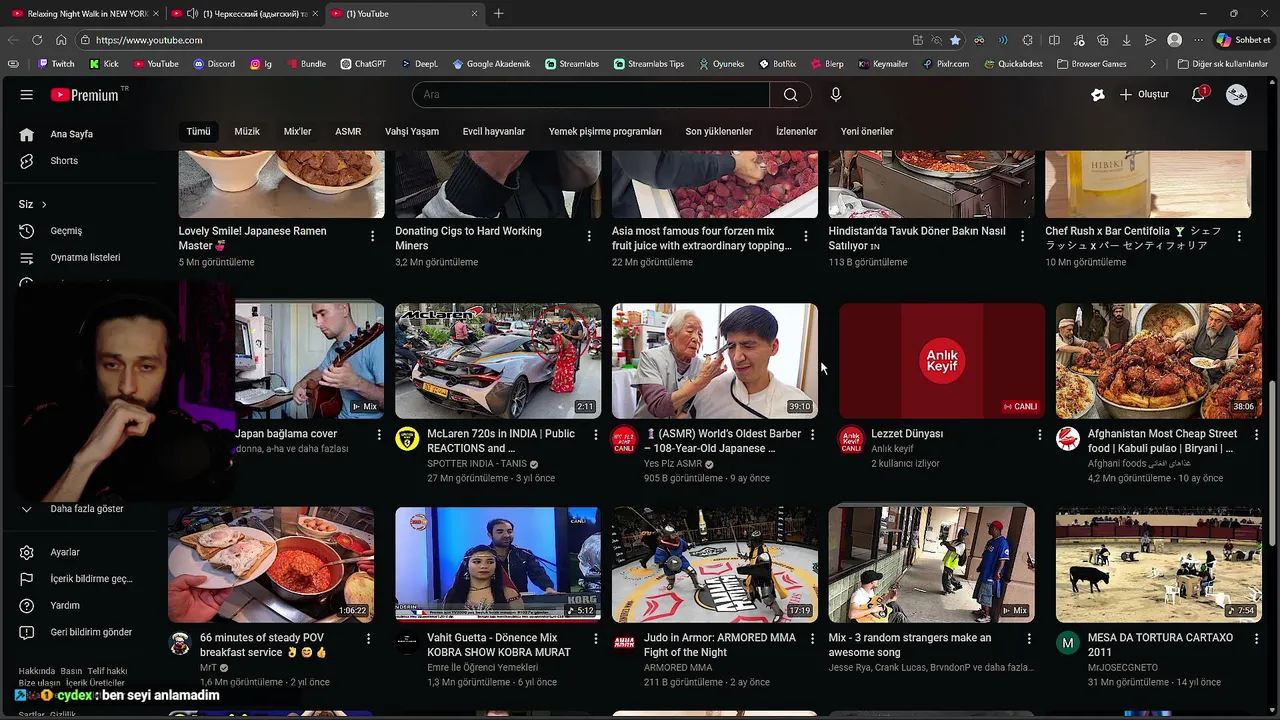Open the account avatar menu
This screenshot has height=720, width=1280.
[x=1237, y=95]
